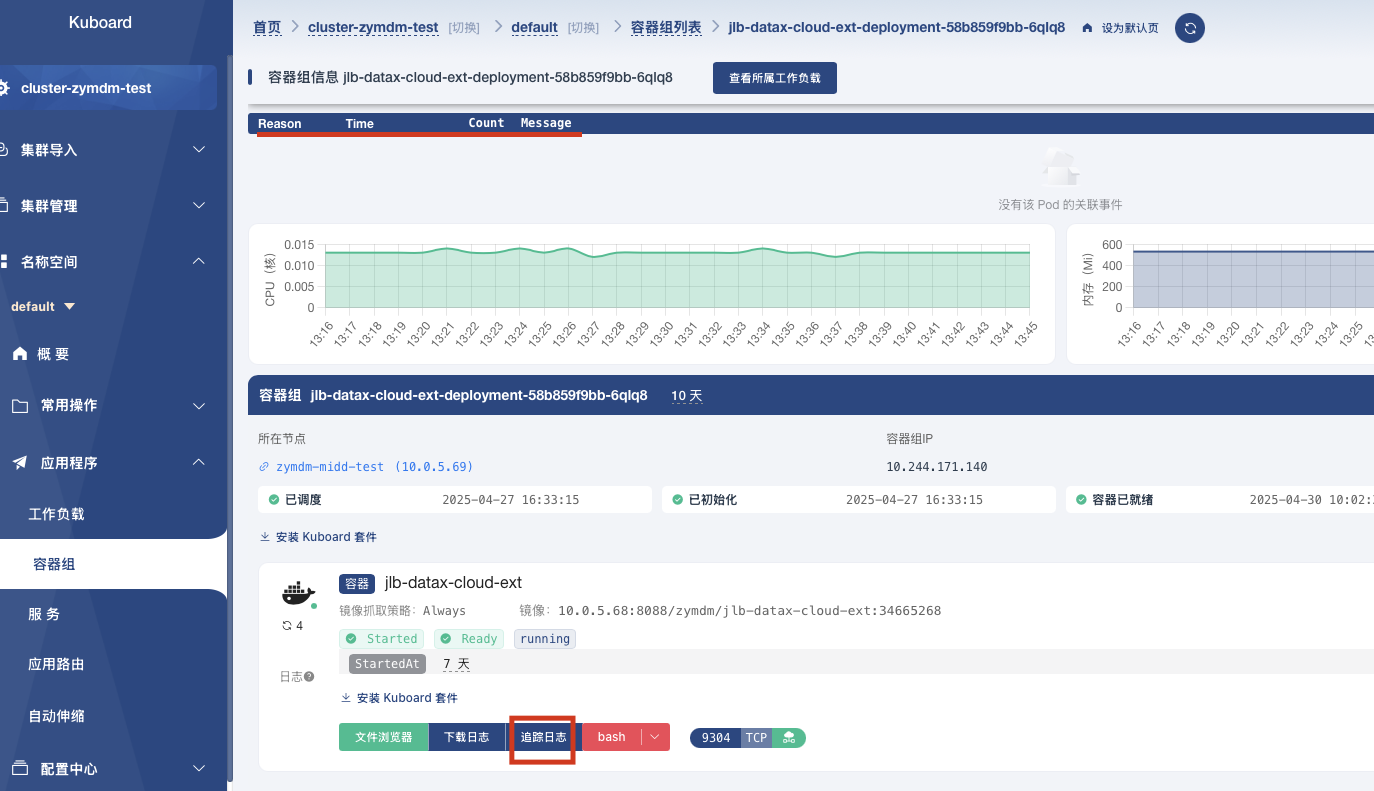
Task: Open 工作负载 in the sidebar
Action: pos(56,514)
